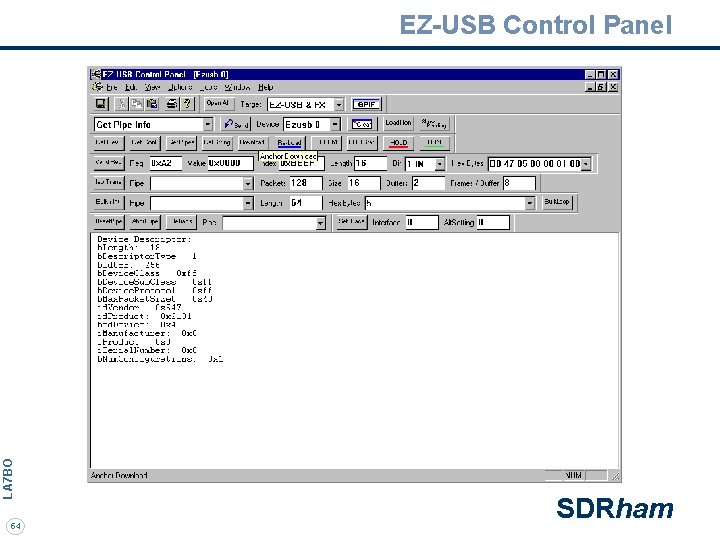This screenshot has height=540, width=720.
Task: Click the blue-underlined Re-Load button
Action: click(289, 143)
